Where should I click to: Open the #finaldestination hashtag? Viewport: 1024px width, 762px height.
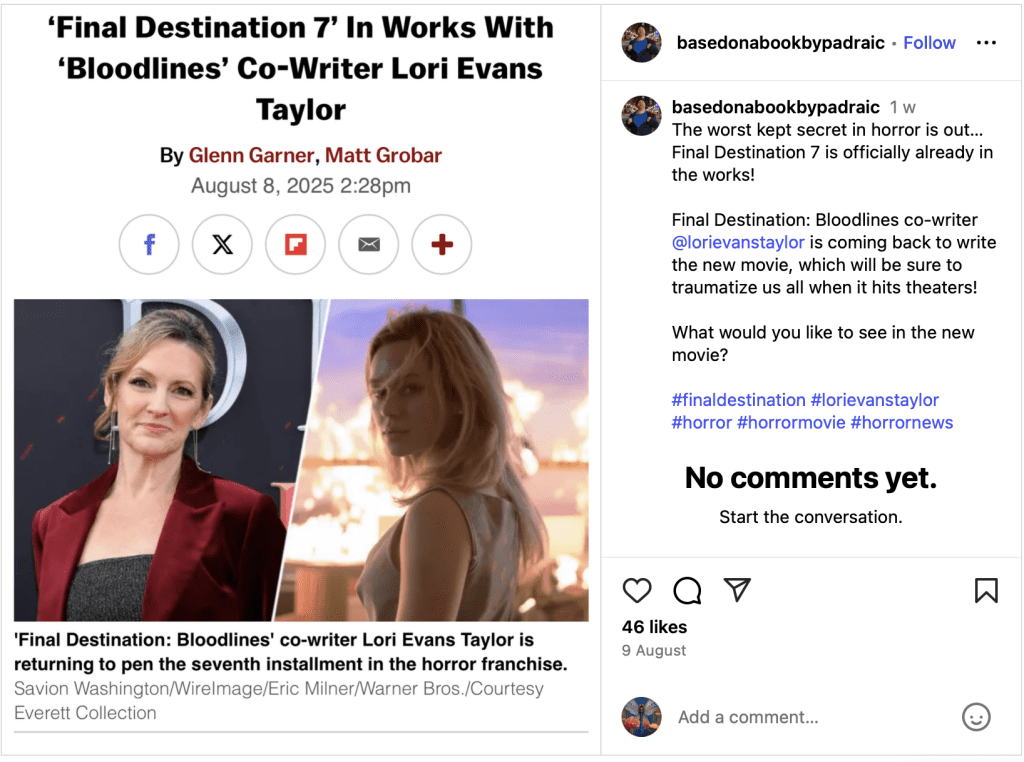(739, 400)
